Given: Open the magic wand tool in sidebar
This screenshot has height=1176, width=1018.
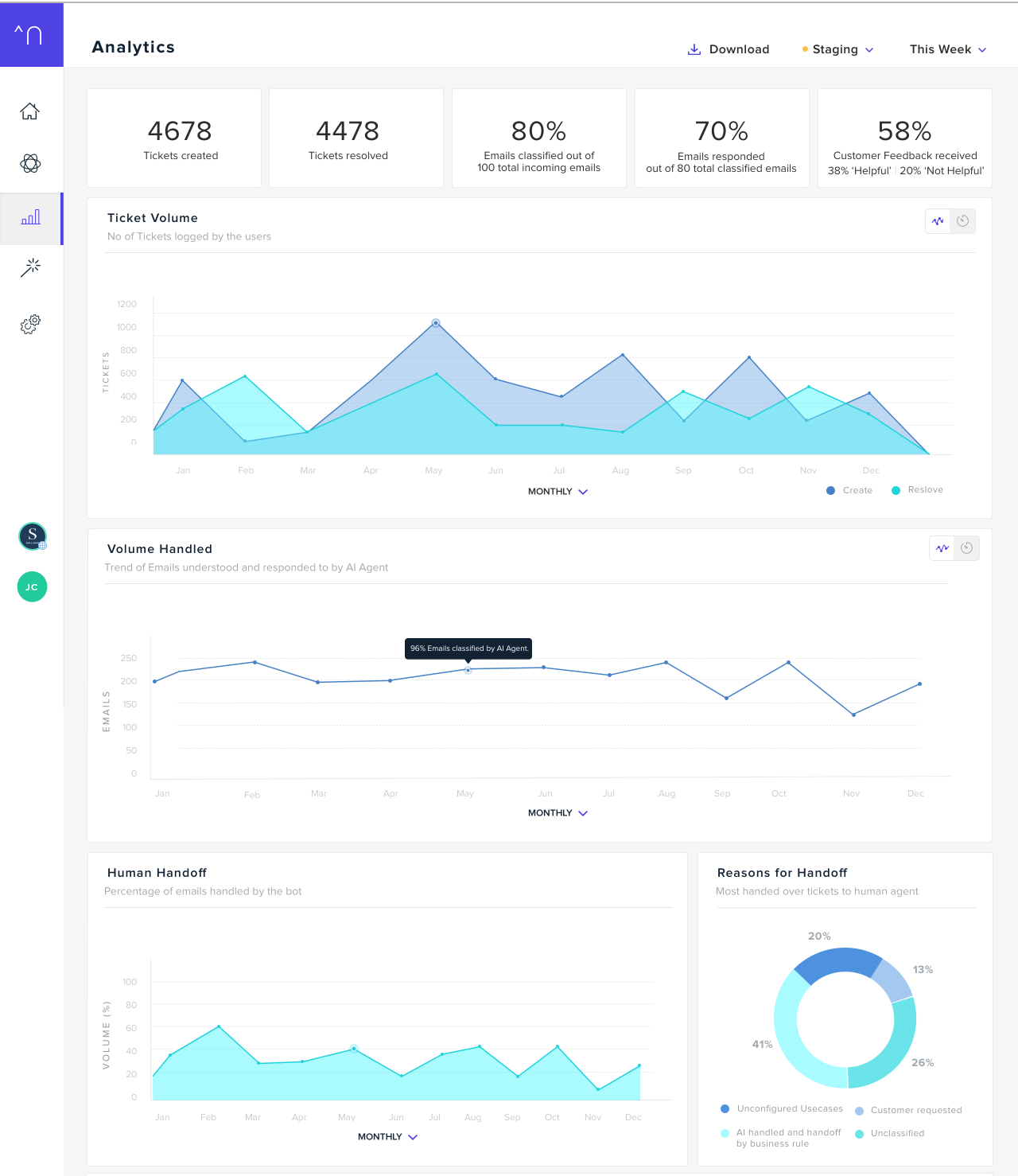Looking at the screenshot, I should point(30,267).
